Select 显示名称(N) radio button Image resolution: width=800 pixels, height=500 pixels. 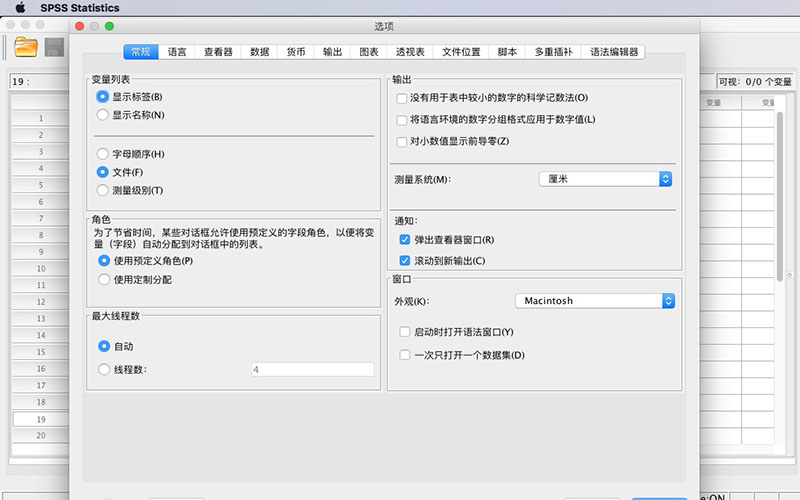[x=103, y=115]
